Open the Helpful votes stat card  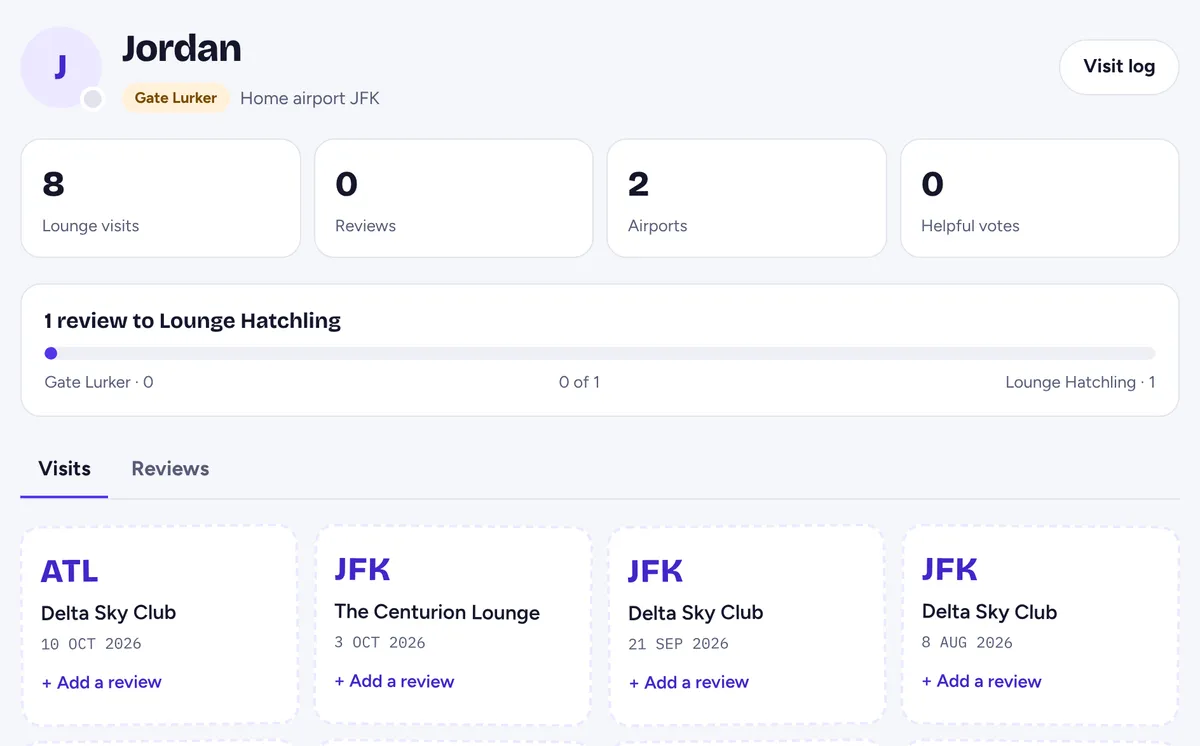[x=1040, y=198]
